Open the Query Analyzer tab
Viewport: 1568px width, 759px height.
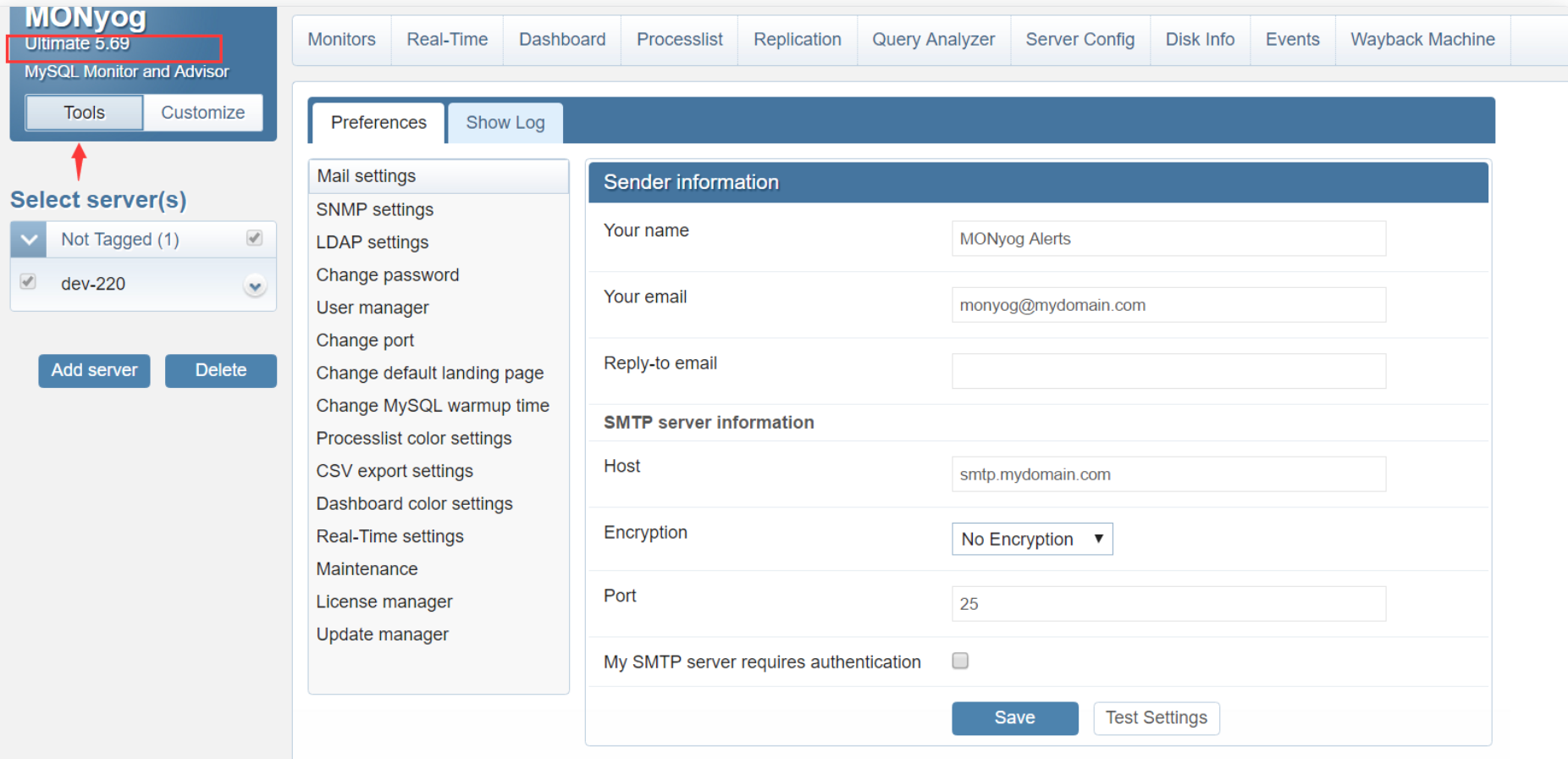934,40
